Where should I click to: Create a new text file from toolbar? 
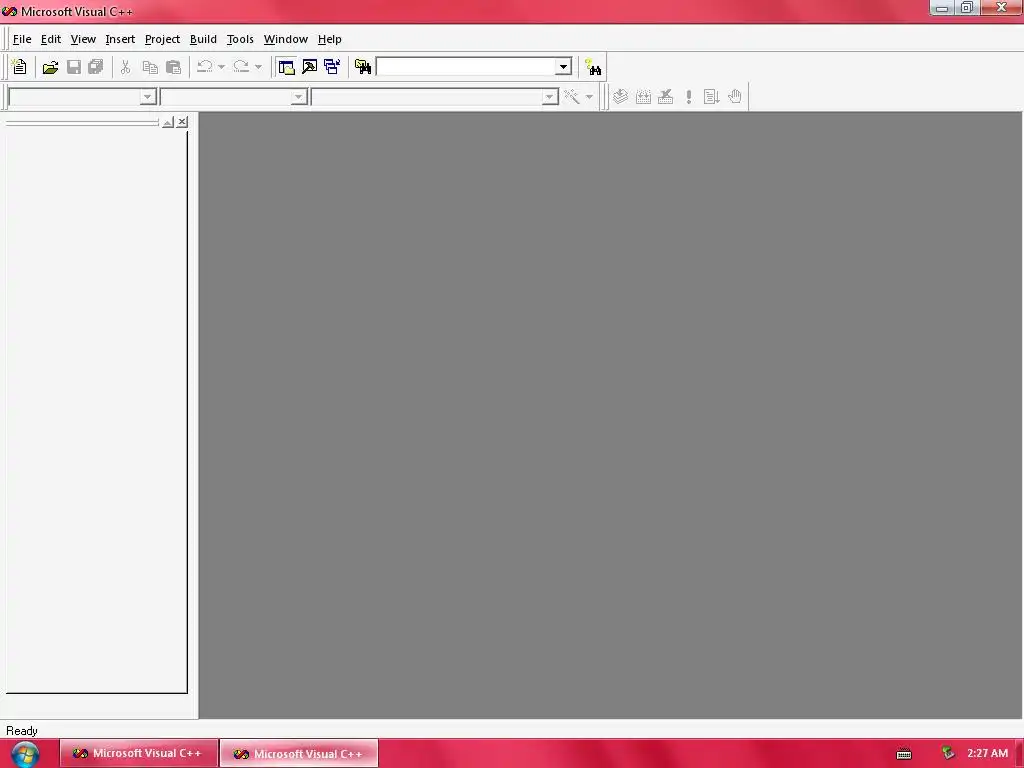(x=19, y=67)
